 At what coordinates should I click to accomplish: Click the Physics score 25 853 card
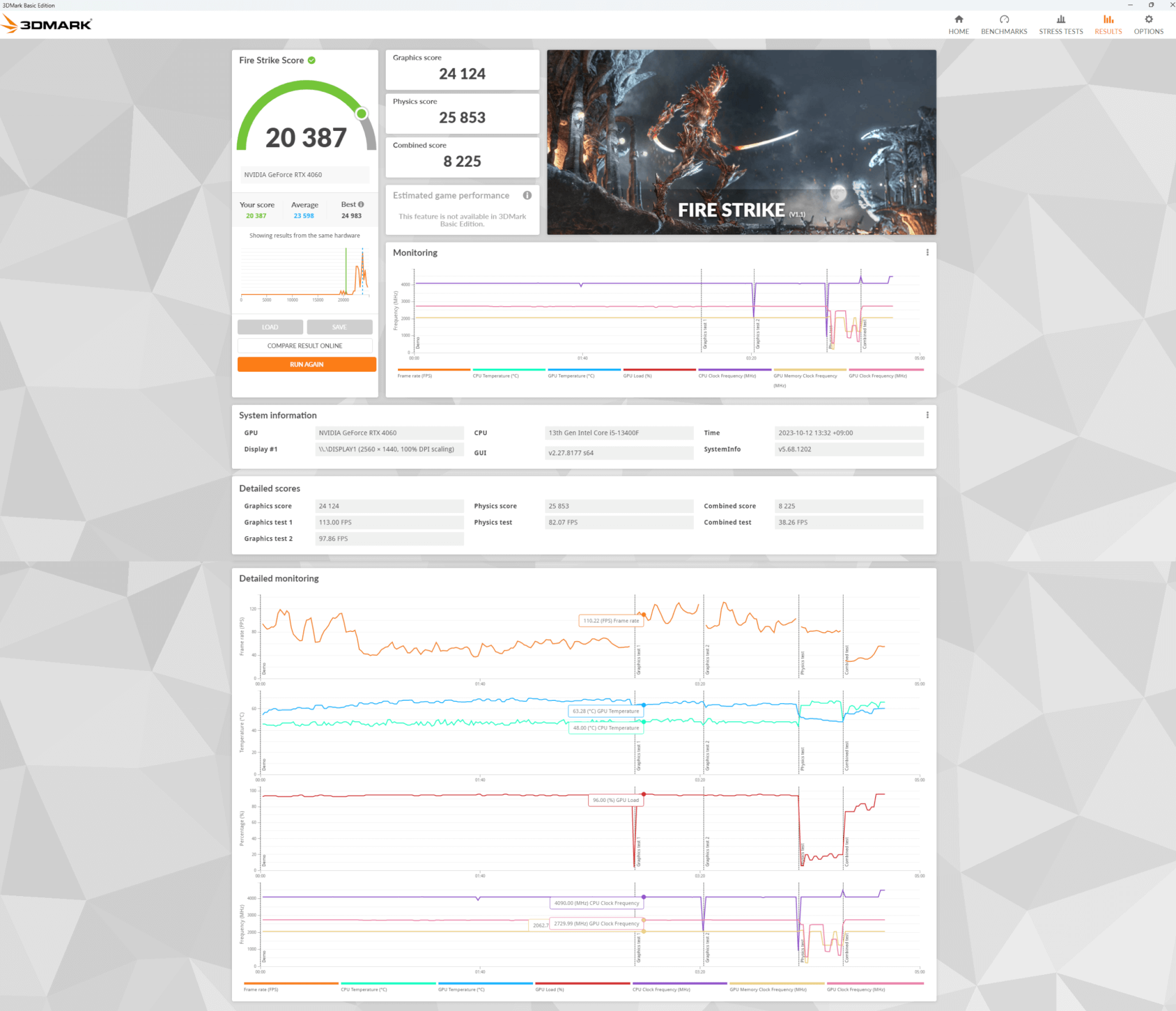(462, 113)
